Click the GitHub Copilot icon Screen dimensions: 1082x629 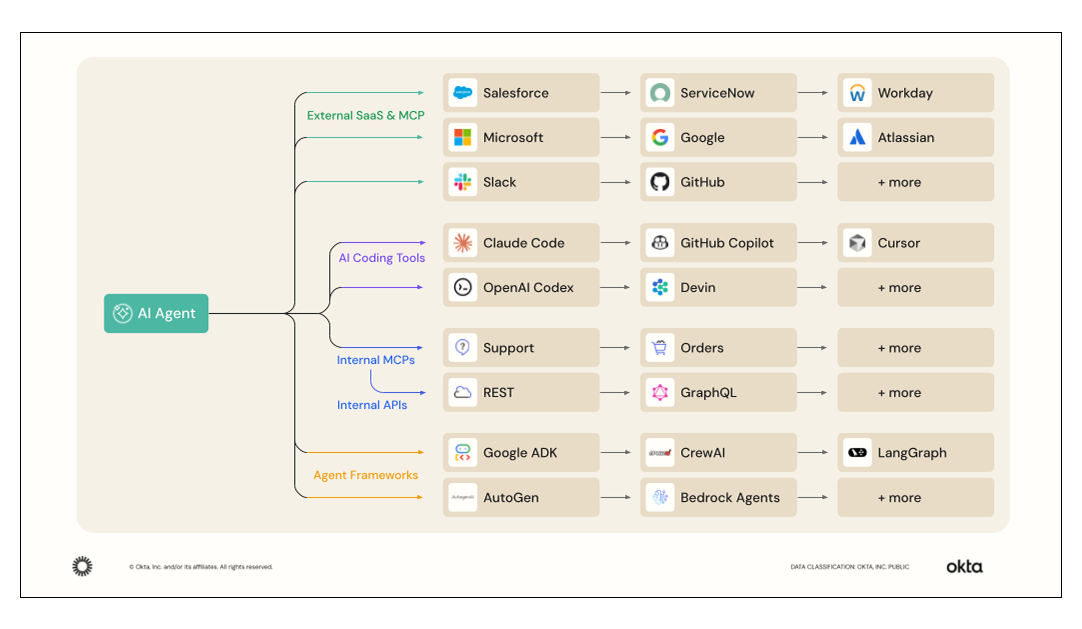click(x=660, y=243)
